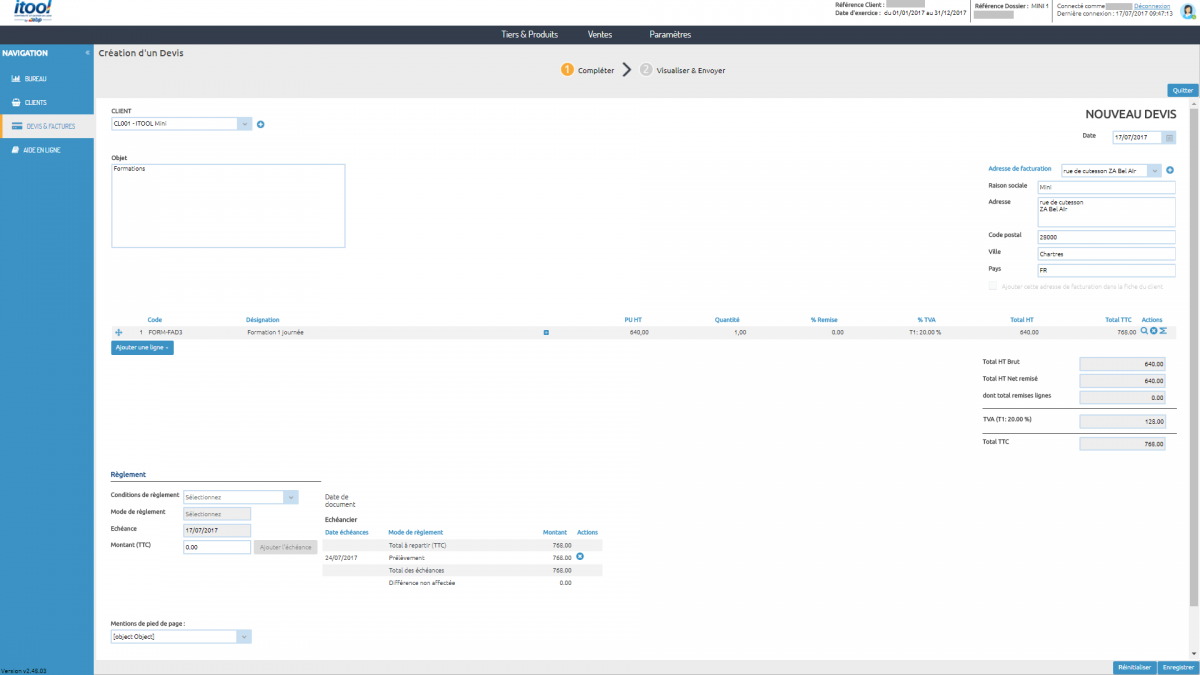Click the Total TTC summary field

pyautogui.click(x=1123, y=443)
